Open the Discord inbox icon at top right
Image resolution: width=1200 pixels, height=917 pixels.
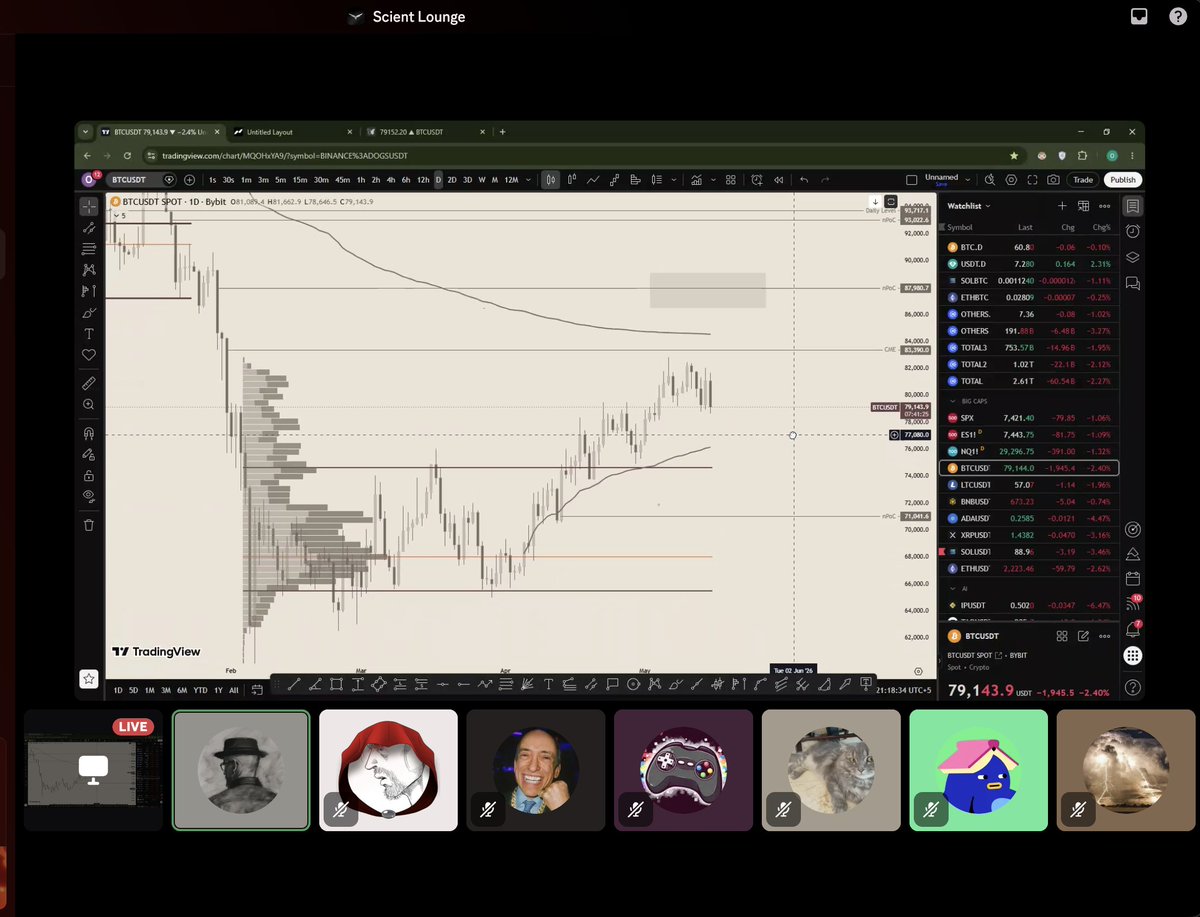point(1138,16)
